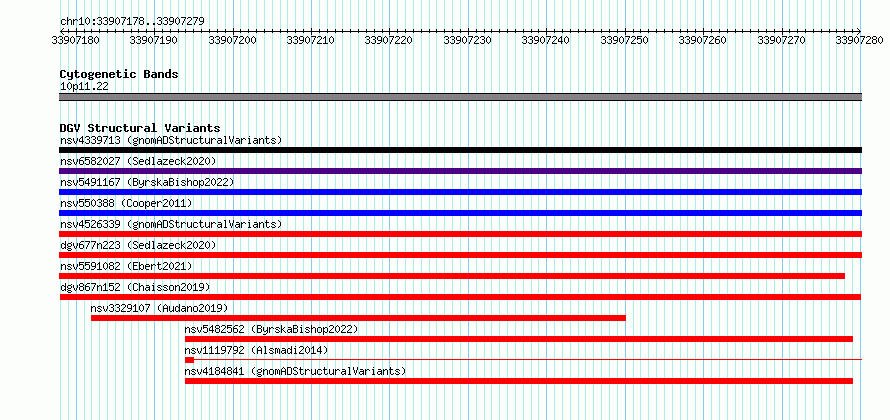Select the blue nsv550388 variant bar

coord(460,213)
